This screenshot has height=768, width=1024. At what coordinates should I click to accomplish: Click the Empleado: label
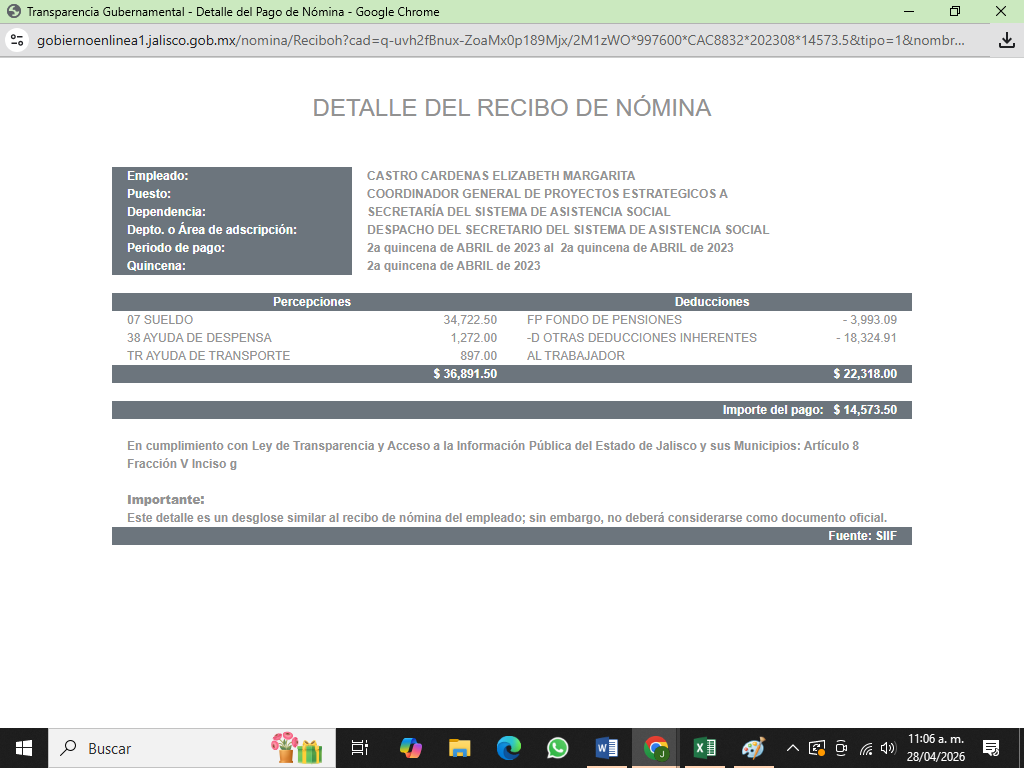[157, 176]
